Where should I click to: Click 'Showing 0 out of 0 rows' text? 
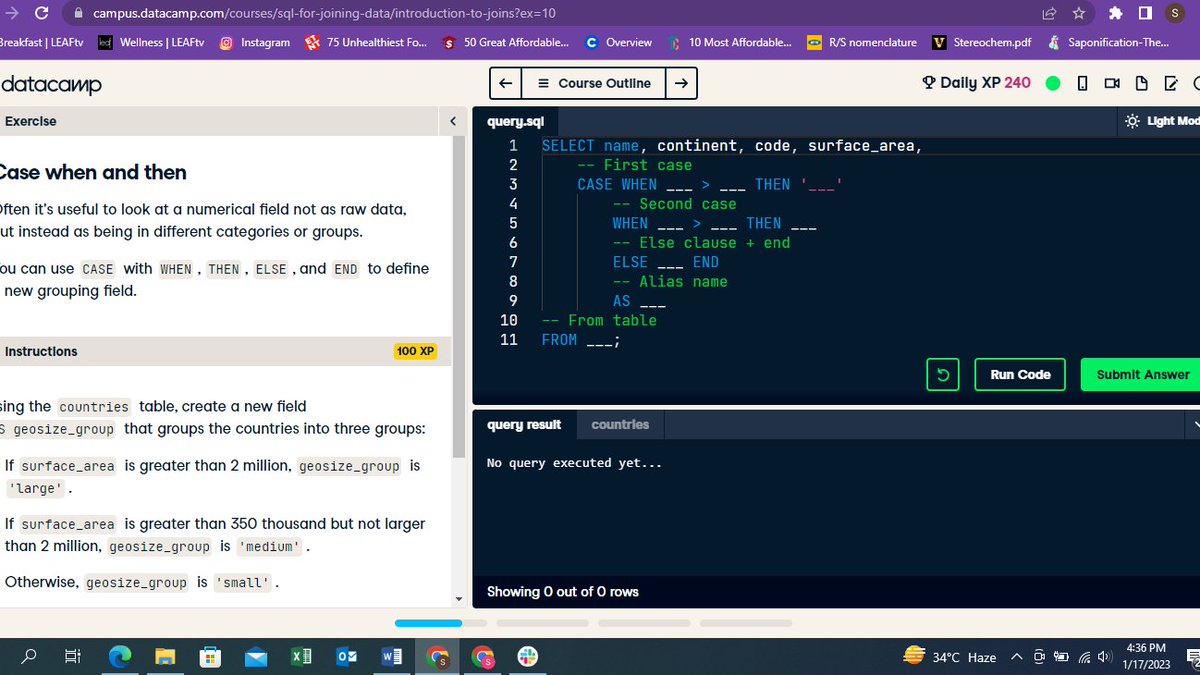click(563, 592)
